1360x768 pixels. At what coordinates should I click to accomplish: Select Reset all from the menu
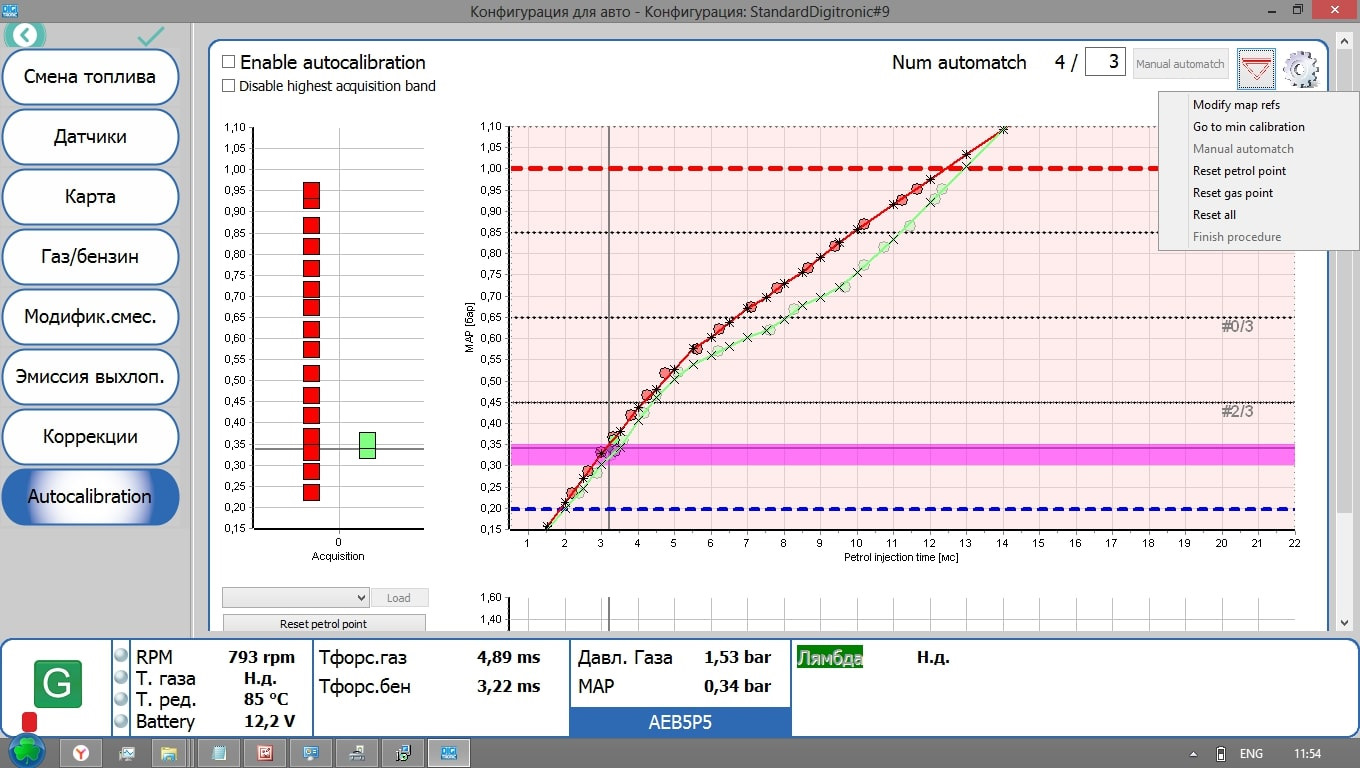pos(1214,215)
